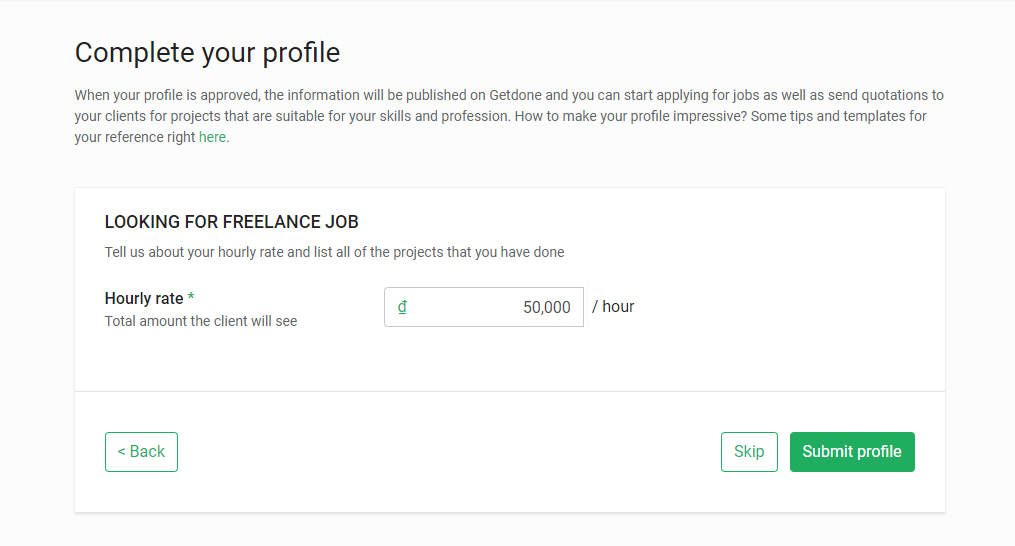
Task: Click the 50,000 value in the rate field
Action: coord(546,308)
